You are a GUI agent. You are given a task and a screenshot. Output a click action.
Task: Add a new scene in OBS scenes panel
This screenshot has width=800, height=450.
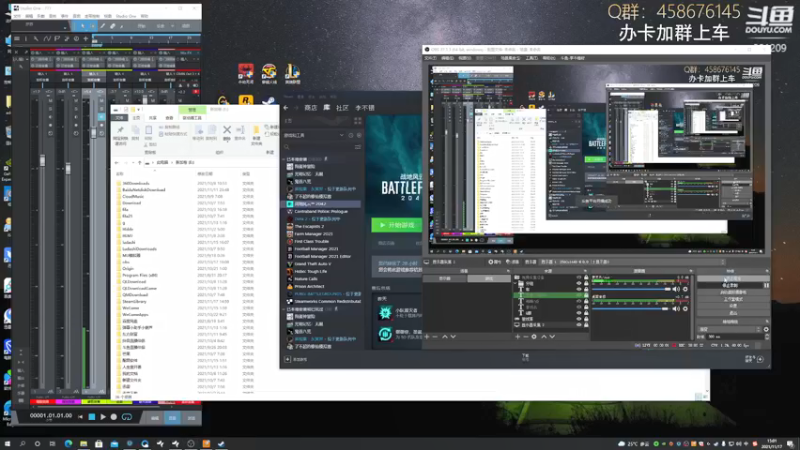pyautogui.click(x=427, y=337)
